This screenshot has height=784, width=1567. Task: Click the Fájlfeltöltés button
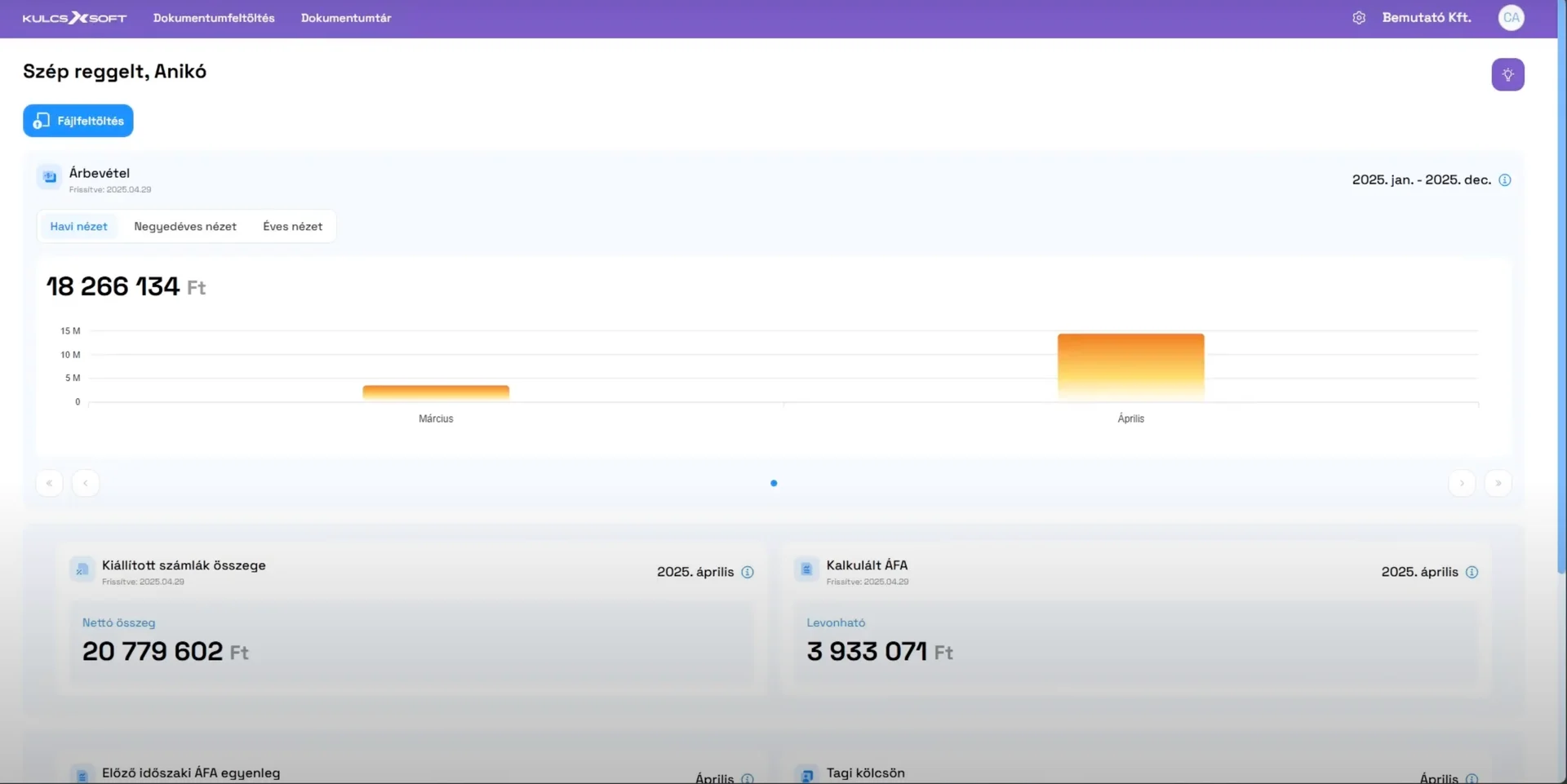pyautogui.click(x=78, y=121)
